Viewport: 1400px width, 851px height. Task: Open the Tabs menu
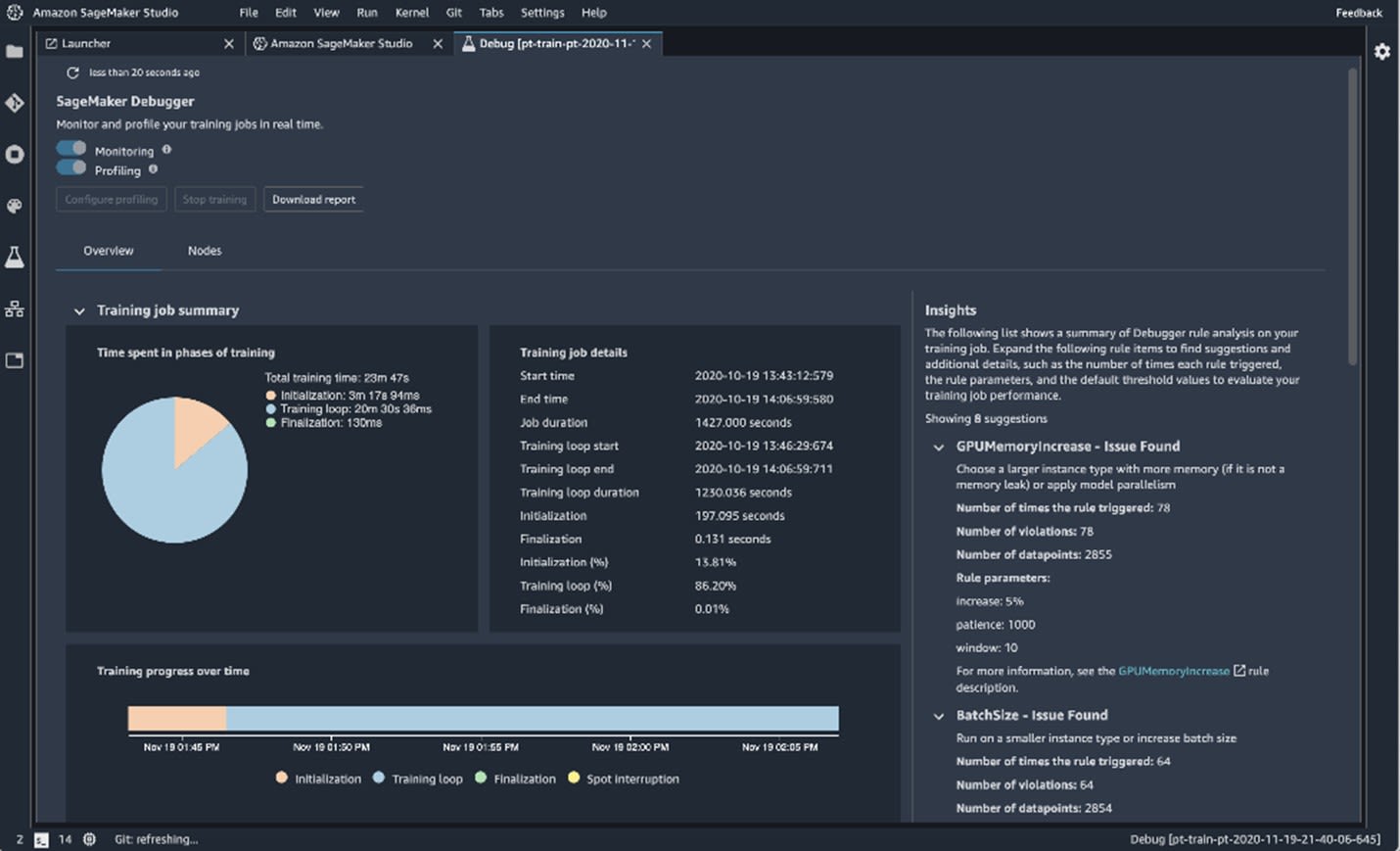tap(491, 13)
